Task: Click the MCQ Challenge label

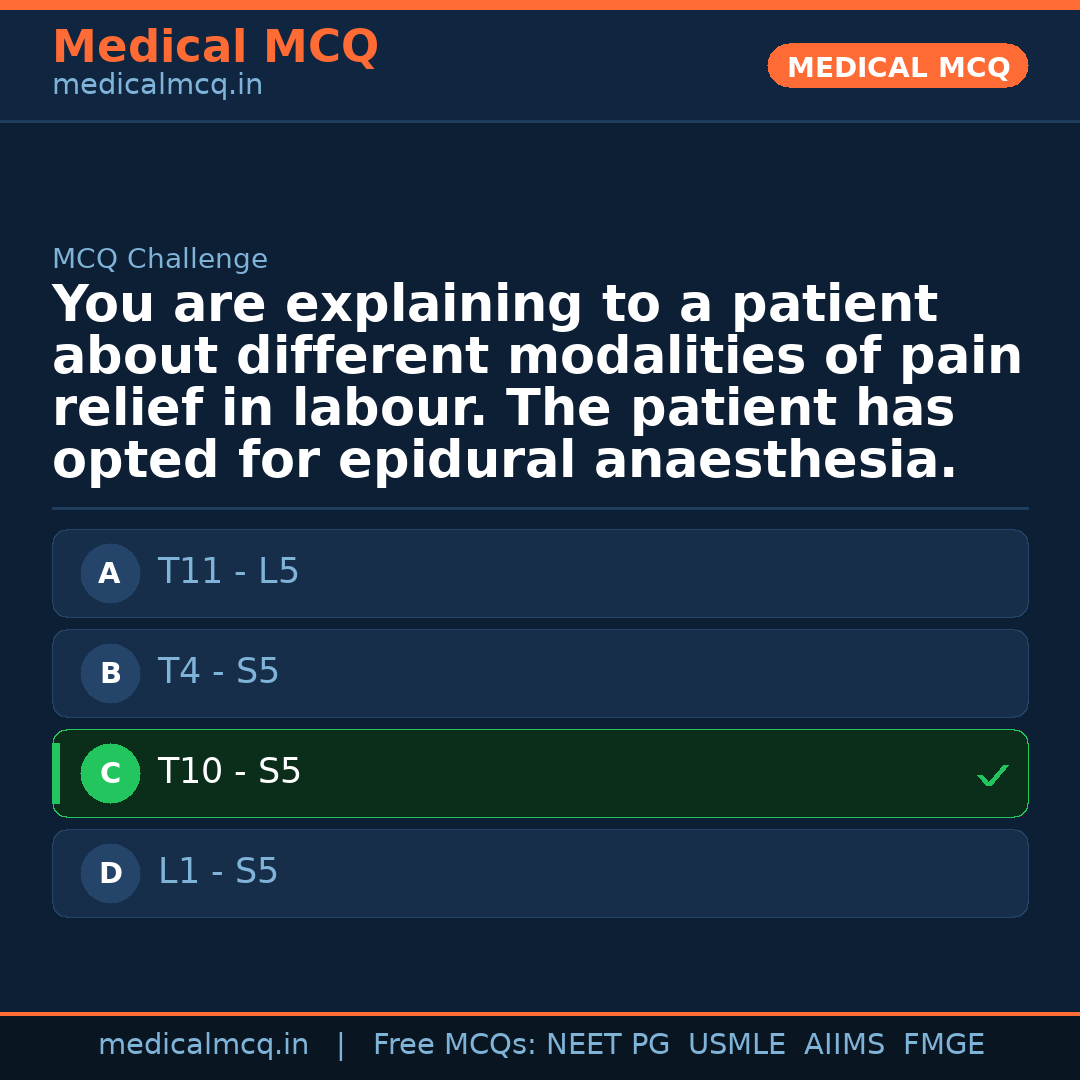Action: point(160,260)
